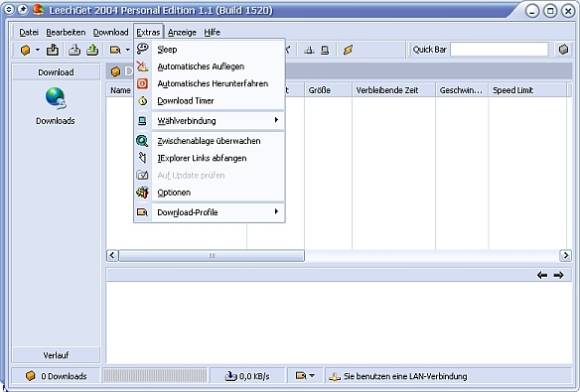Click the Optionen tools icon

(142, 192)
